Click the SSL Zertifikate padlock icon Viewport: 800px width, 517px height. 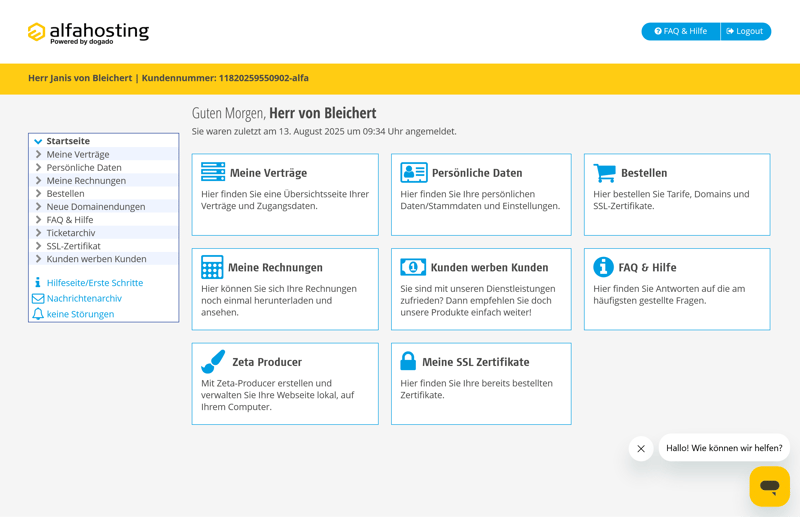408,361
